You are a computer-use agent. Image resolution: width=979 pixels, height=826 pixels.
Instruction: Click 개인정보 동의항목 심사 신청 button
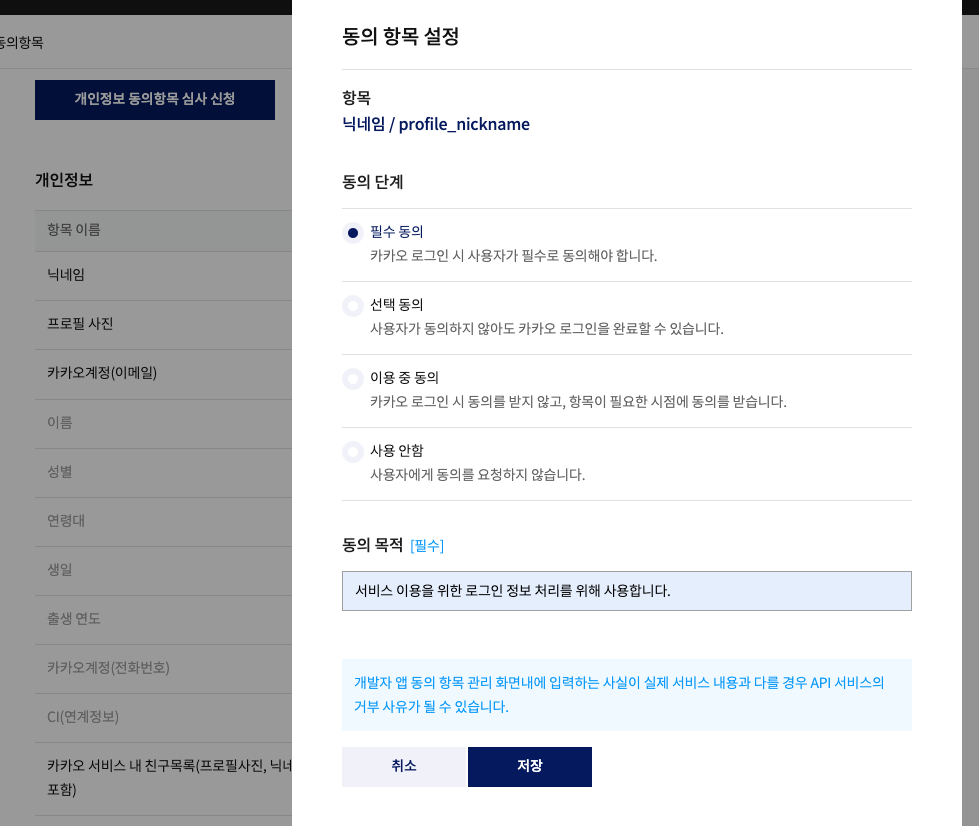pyautogui.click(x=155, y=99)
